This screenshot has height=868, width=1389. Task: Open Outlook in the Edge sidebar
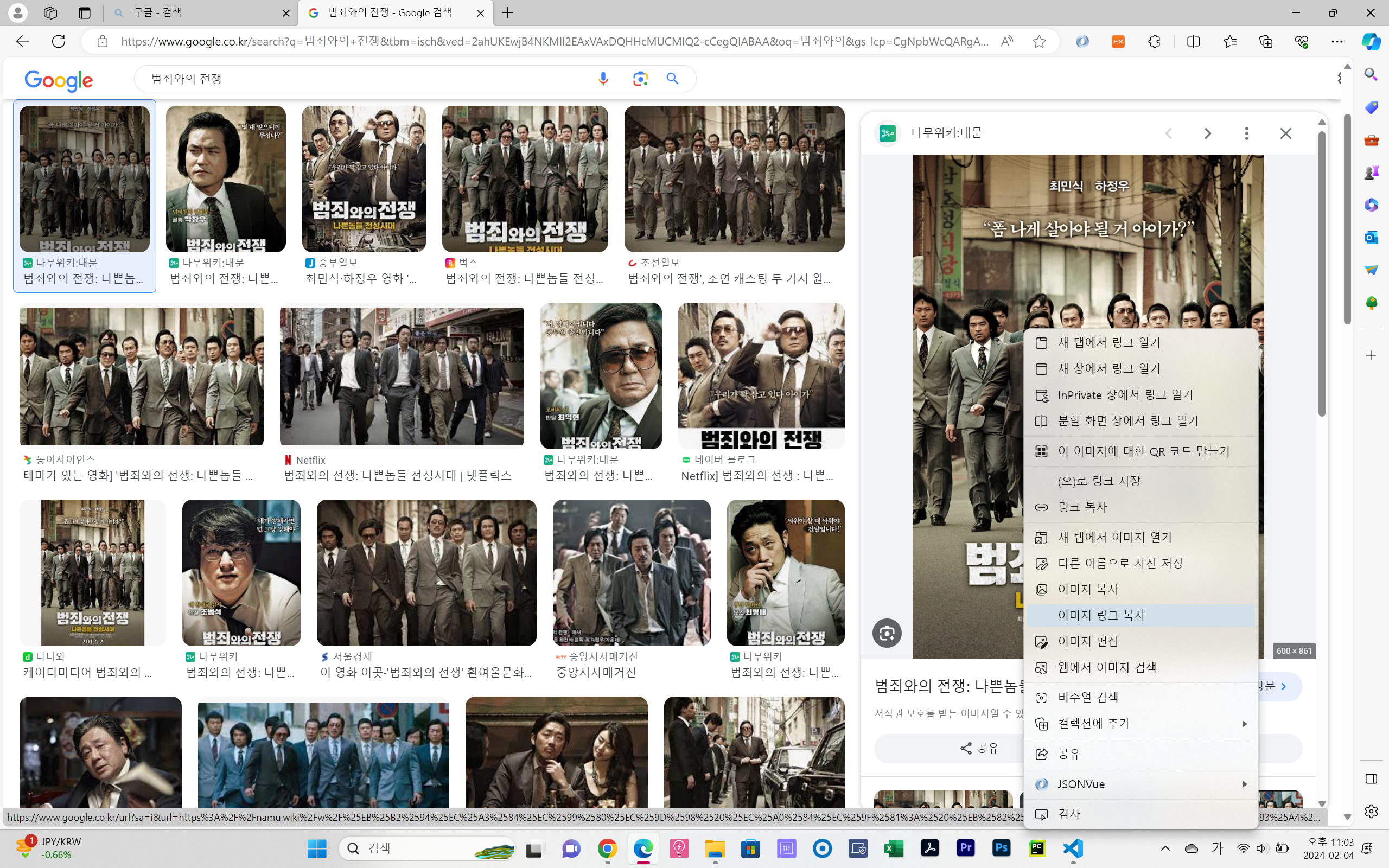(x=1371, y=237)
